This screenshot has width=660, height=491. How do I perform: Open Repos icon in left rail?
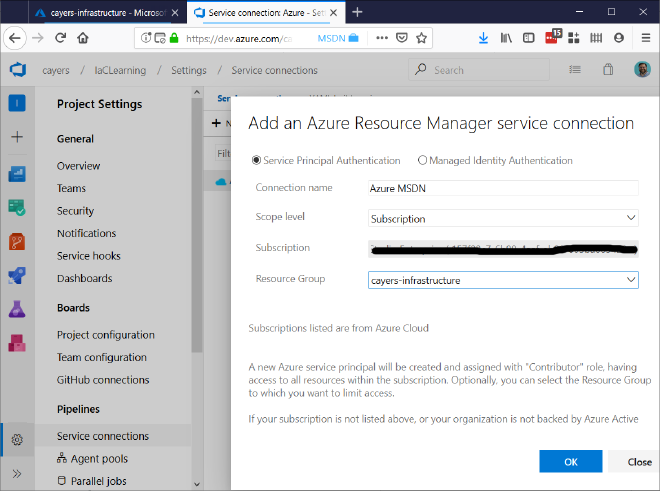(x=17, y=241)
